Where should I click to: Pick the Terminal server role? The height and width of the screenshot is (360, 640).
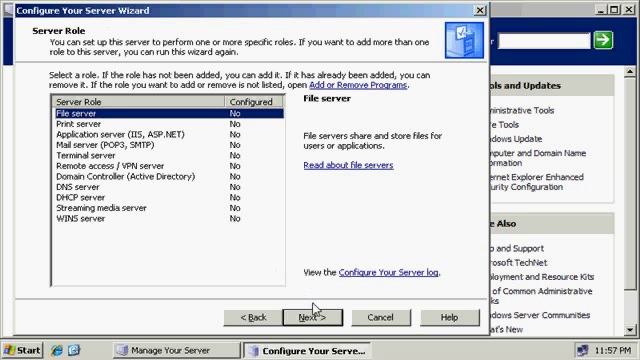[x=169, y=156]
